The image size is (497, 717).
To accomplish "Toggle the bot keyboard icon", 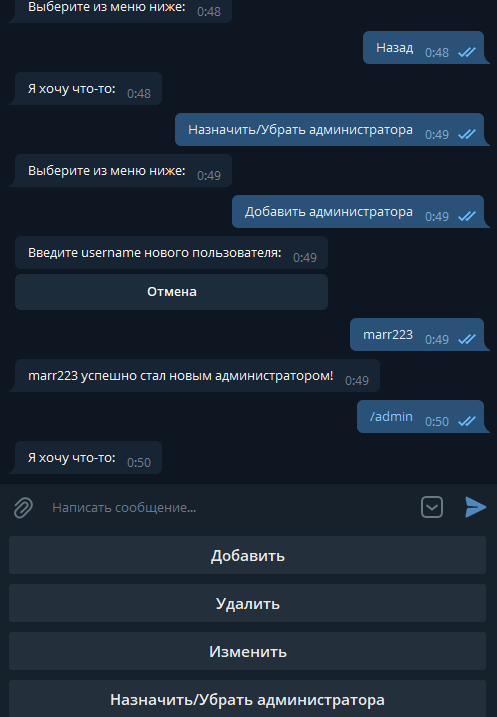I will click(432, 507).
